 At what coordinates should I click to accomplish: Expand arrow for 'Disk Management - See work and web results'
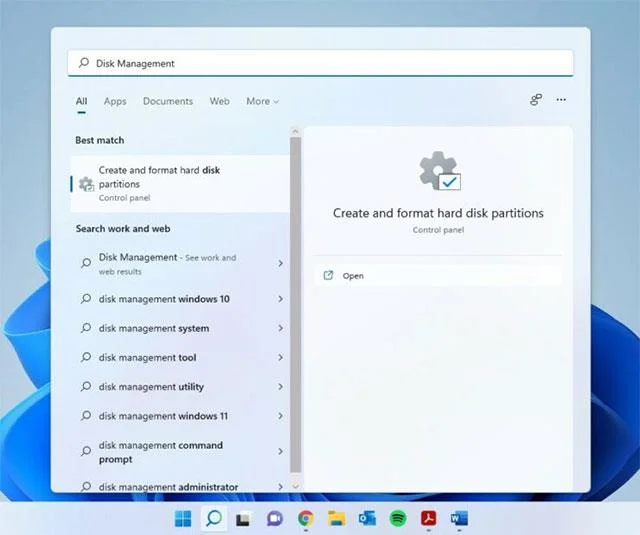[280, 263]
